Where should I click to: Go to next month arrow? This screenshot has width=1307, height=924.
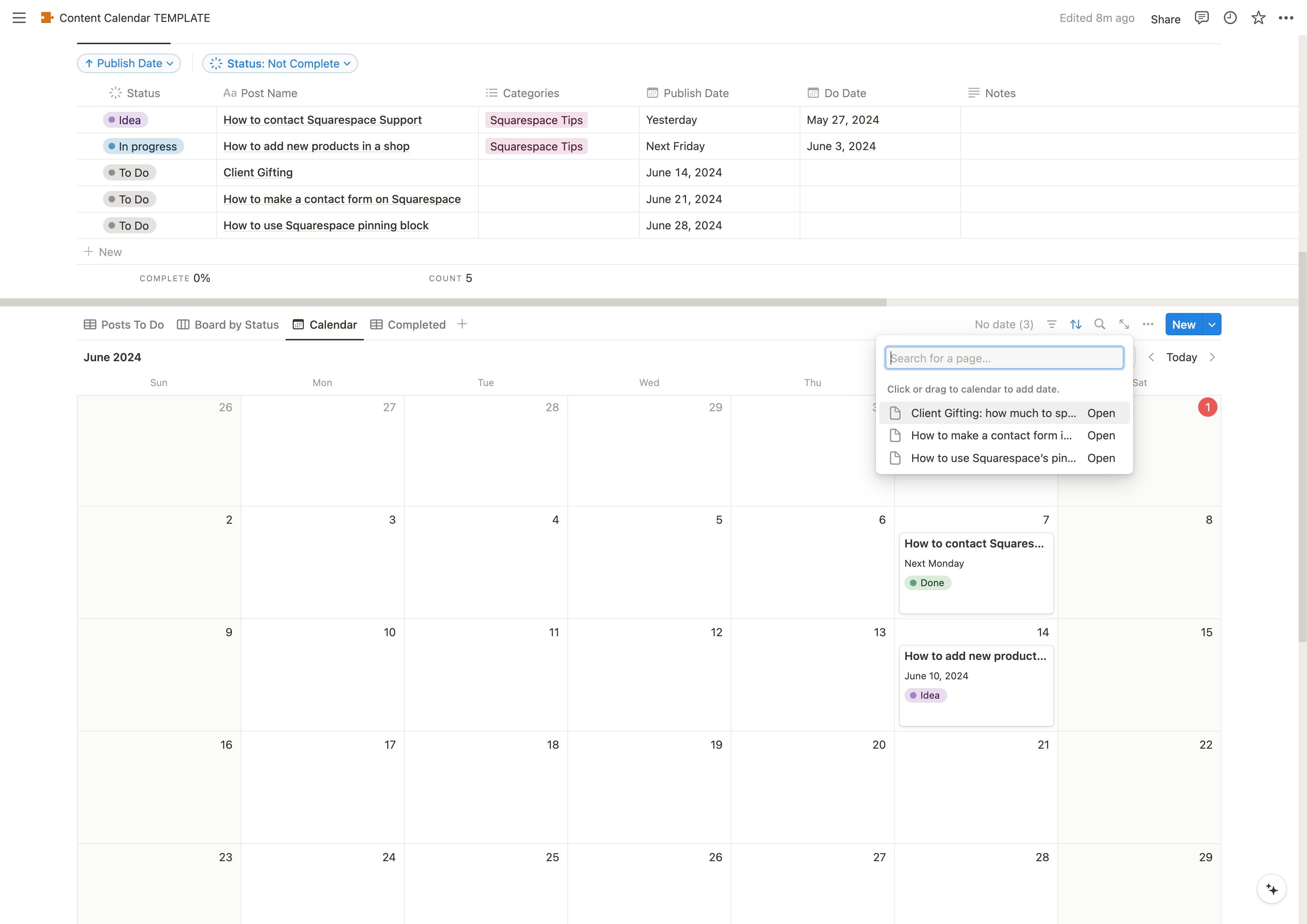point(1212,357)
